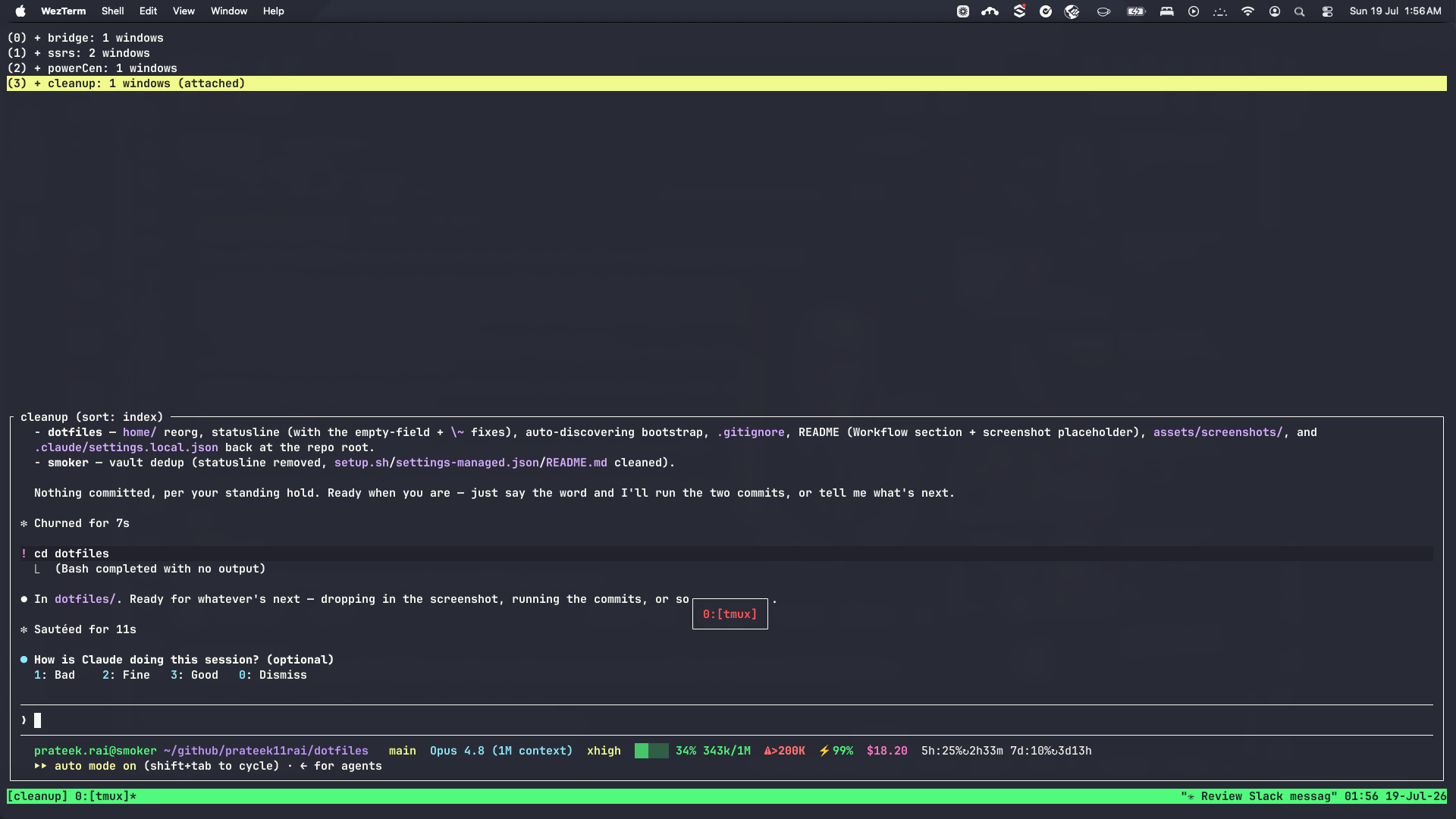Screen dimensions: 1456x819
Task: Click the .claude/settings.local.json path
Action: click(x=126, y=447)
